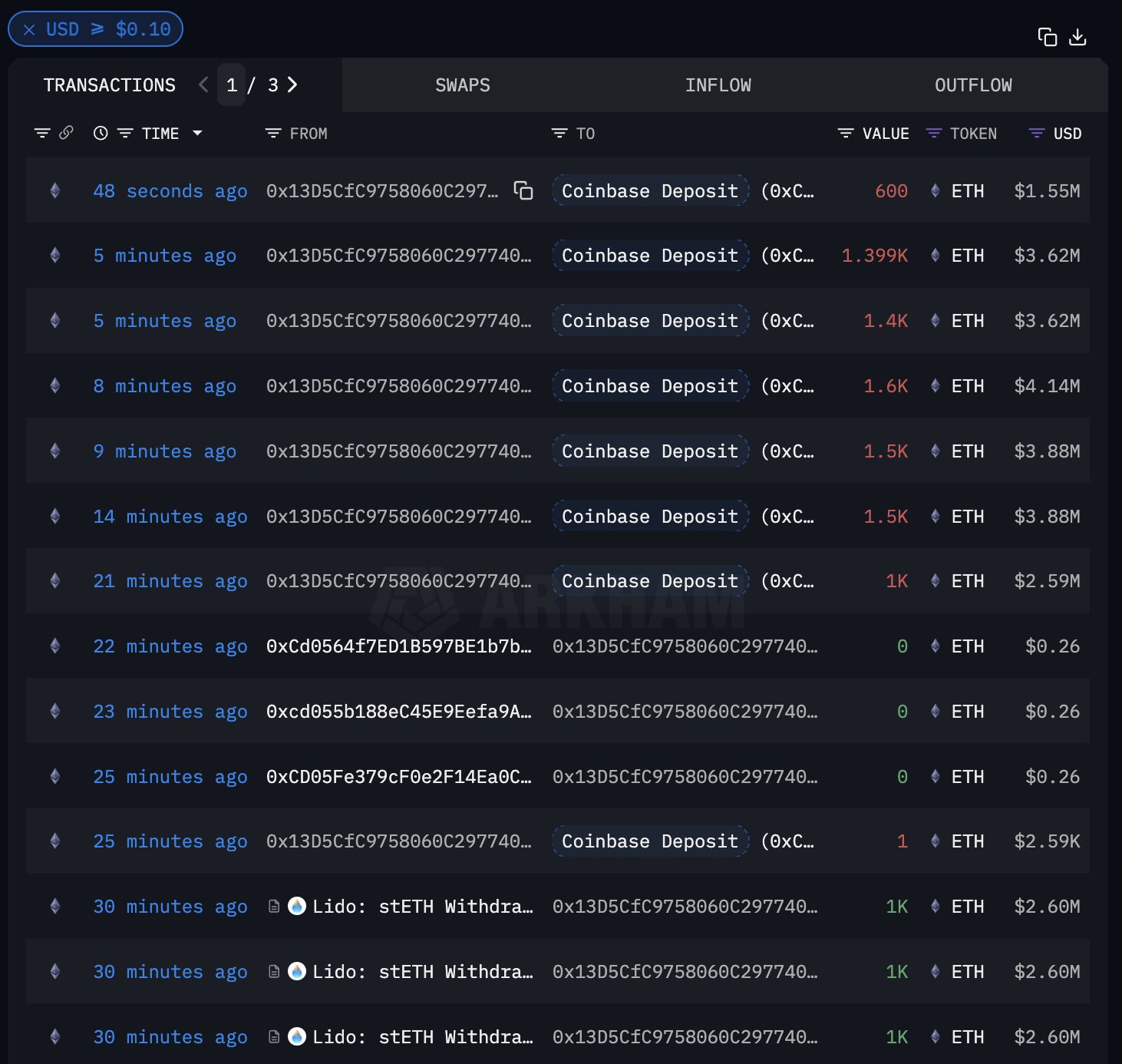
Task: Open the FROM column filter
Action: [273, 134]
